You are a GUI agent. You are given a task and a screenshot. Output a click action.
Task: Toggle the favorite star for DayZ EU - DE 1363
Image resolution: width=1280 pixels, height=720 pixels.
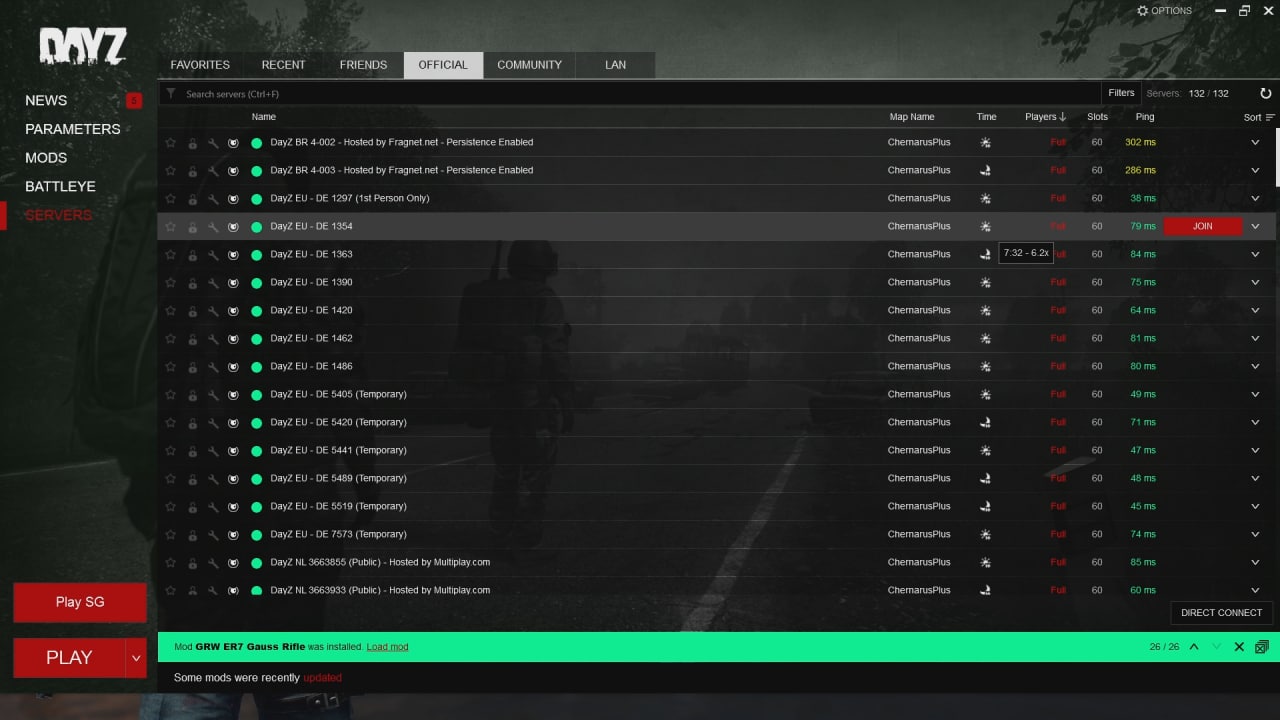(170, 254)
